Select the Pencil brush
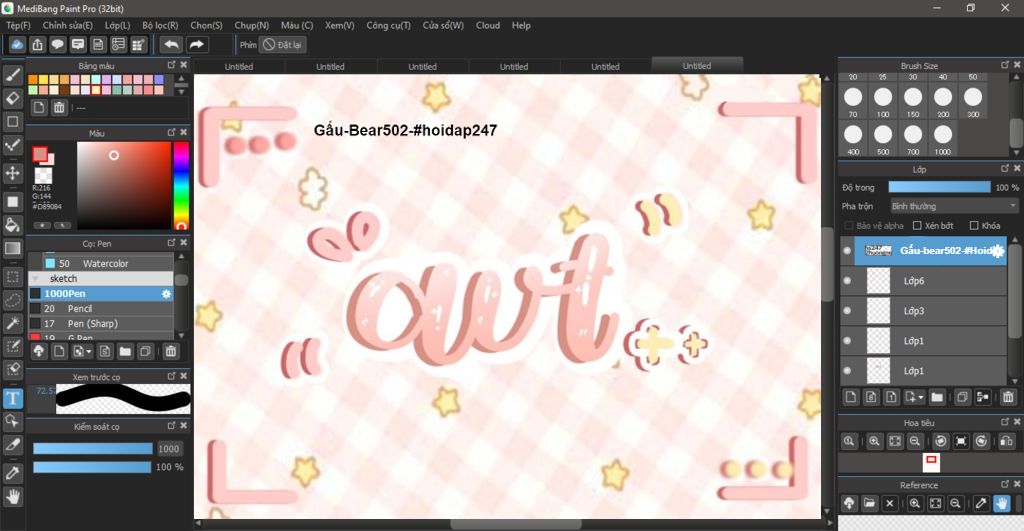 click(x=101, y=308)
